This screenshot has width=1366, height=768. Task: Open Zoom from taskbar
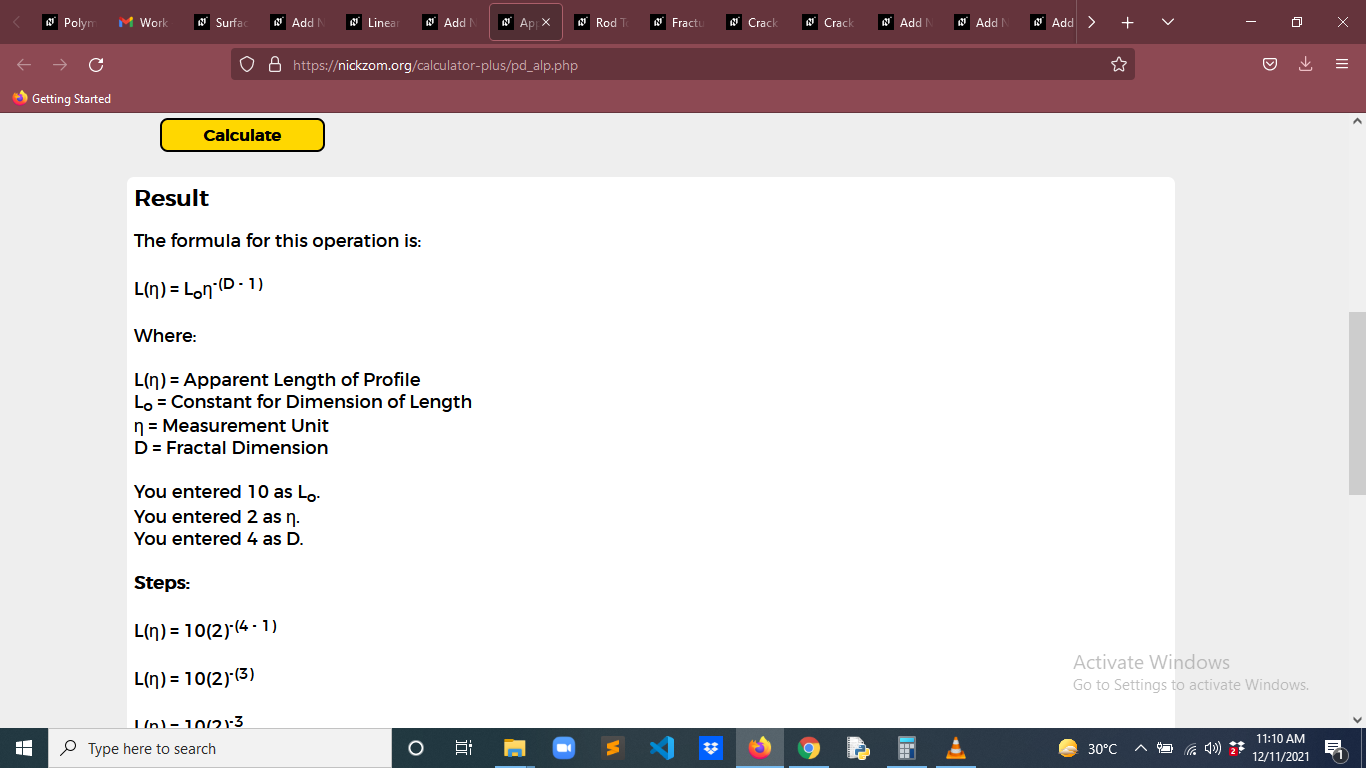[563, 748]
